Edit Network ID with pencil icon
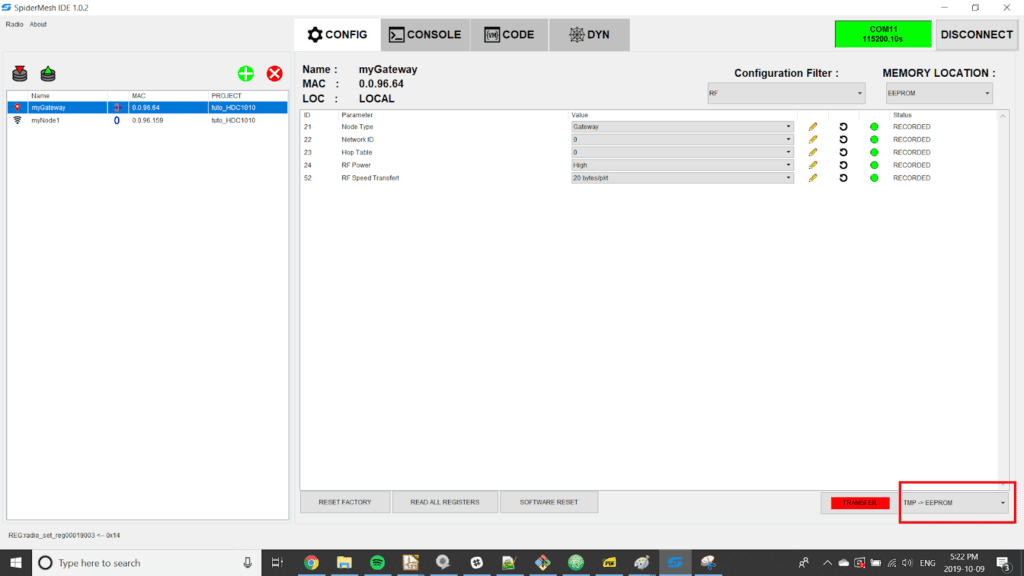 [x=812, y=139]
